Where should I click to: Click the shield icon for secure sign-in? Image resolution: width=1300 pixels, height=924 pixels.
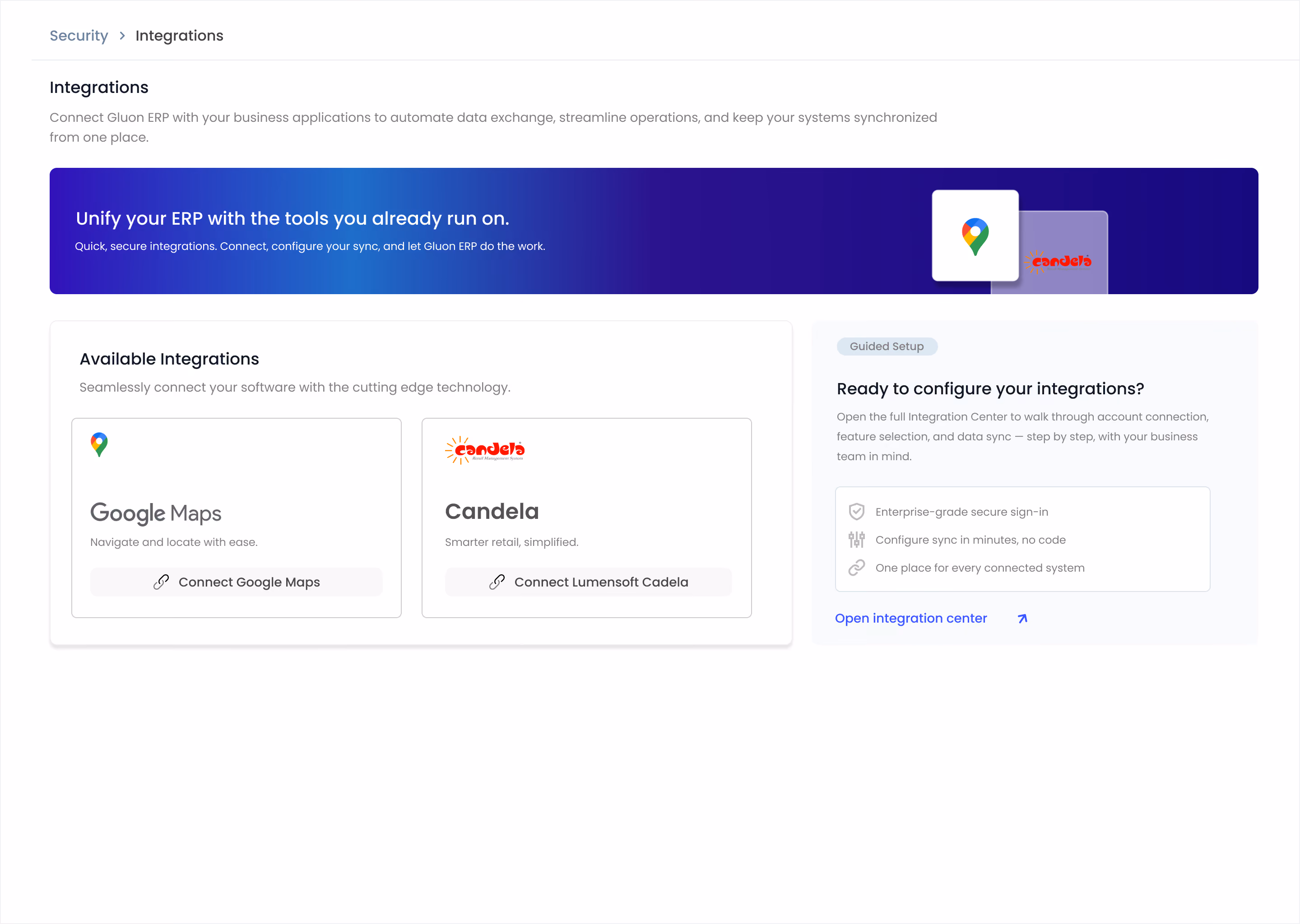[857, 512]
